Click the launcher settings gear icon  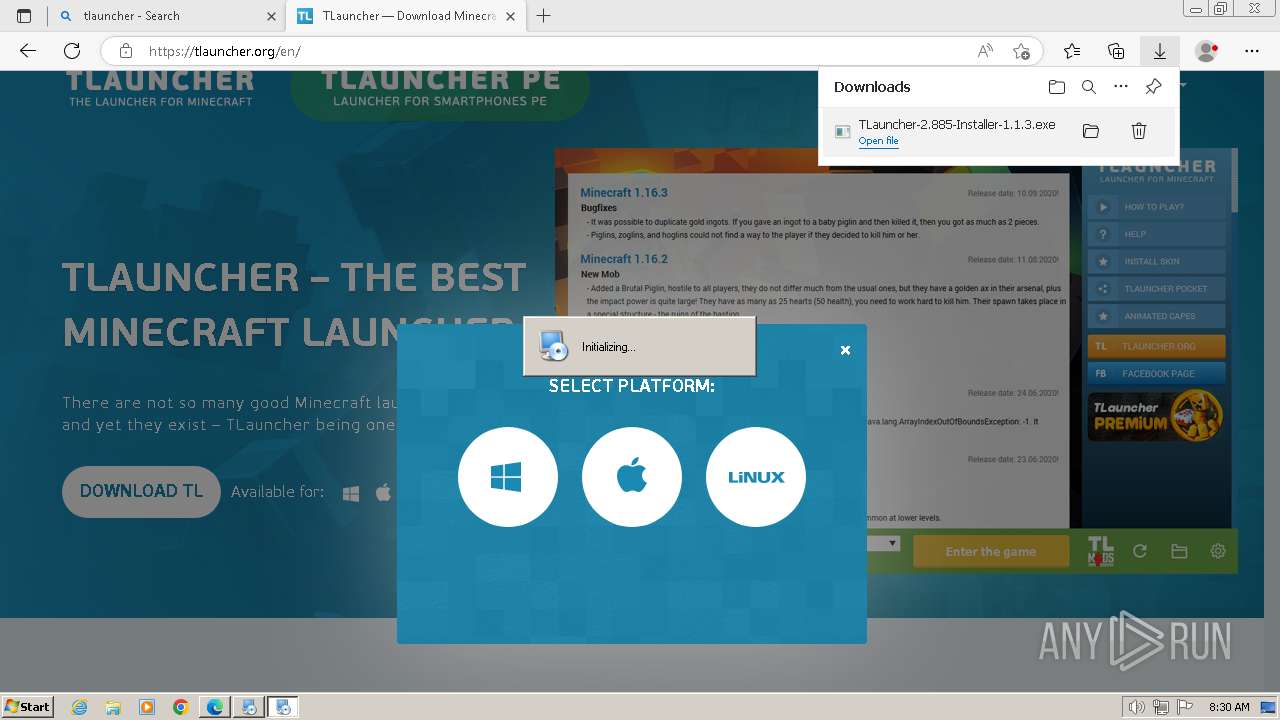pyautogui.click(x=1218, y=551)
